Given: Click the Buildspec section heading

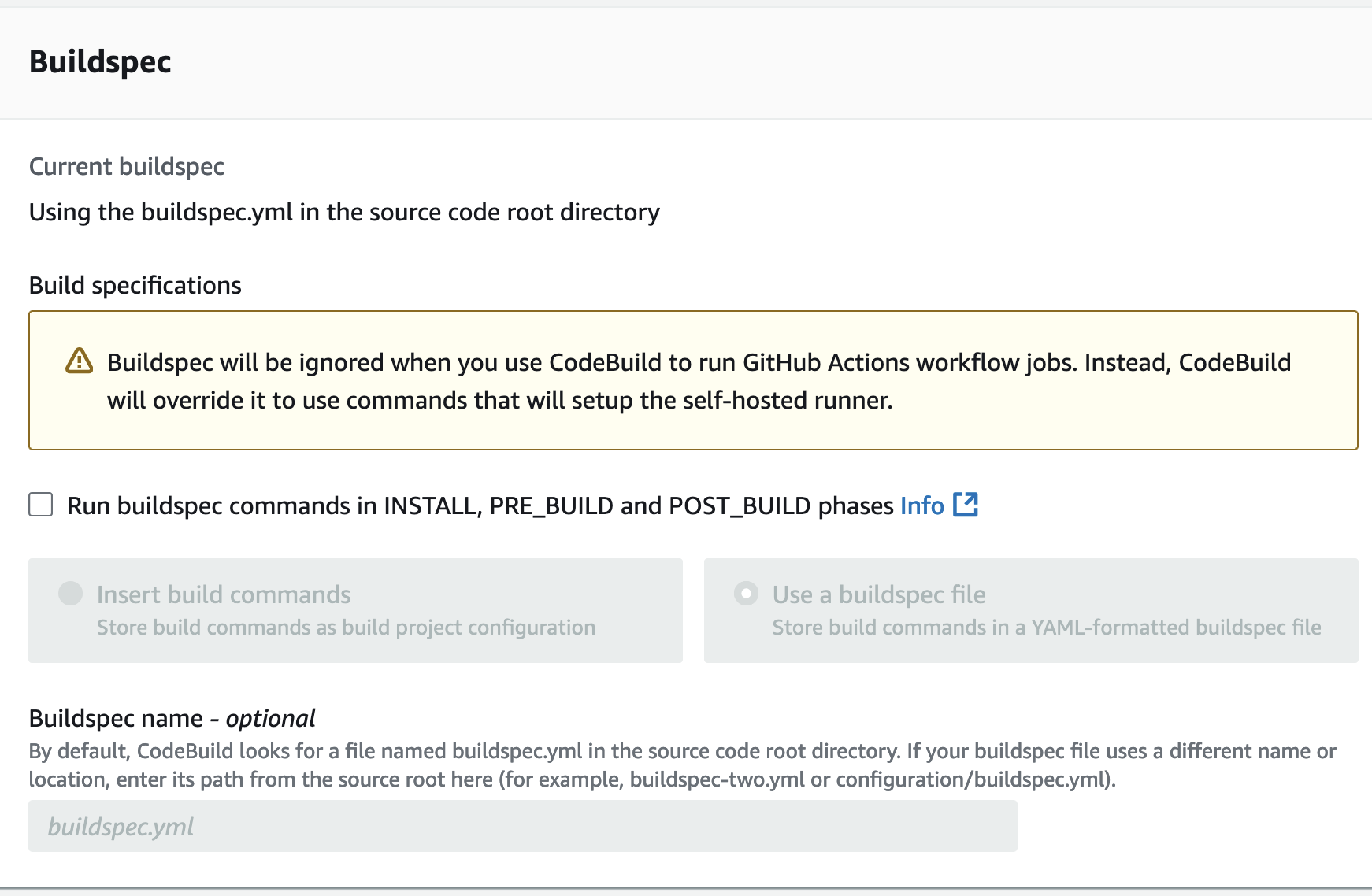Looking at the screenshot, I should [100, 62].
